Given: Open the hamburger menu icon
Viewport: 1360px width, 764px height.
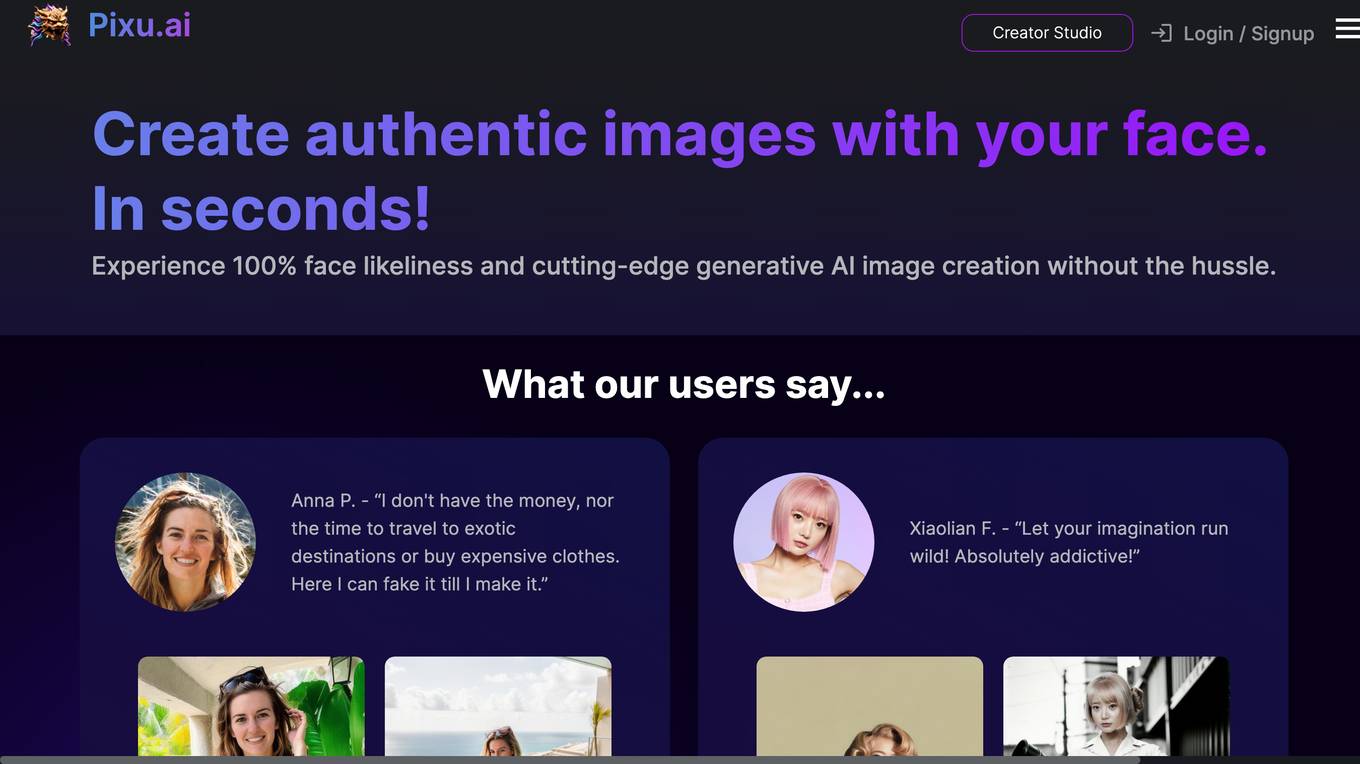Looking at the screenshot, I should pos(1347,28).
